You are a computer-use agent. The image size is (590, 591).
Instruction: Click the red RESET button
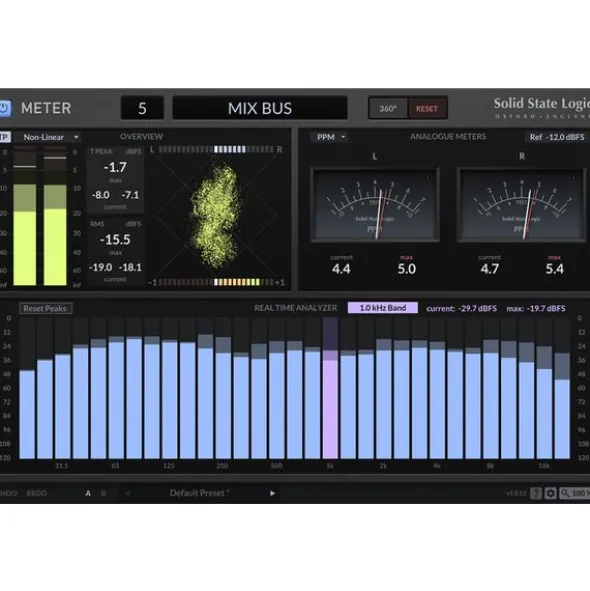coord(427,109)
